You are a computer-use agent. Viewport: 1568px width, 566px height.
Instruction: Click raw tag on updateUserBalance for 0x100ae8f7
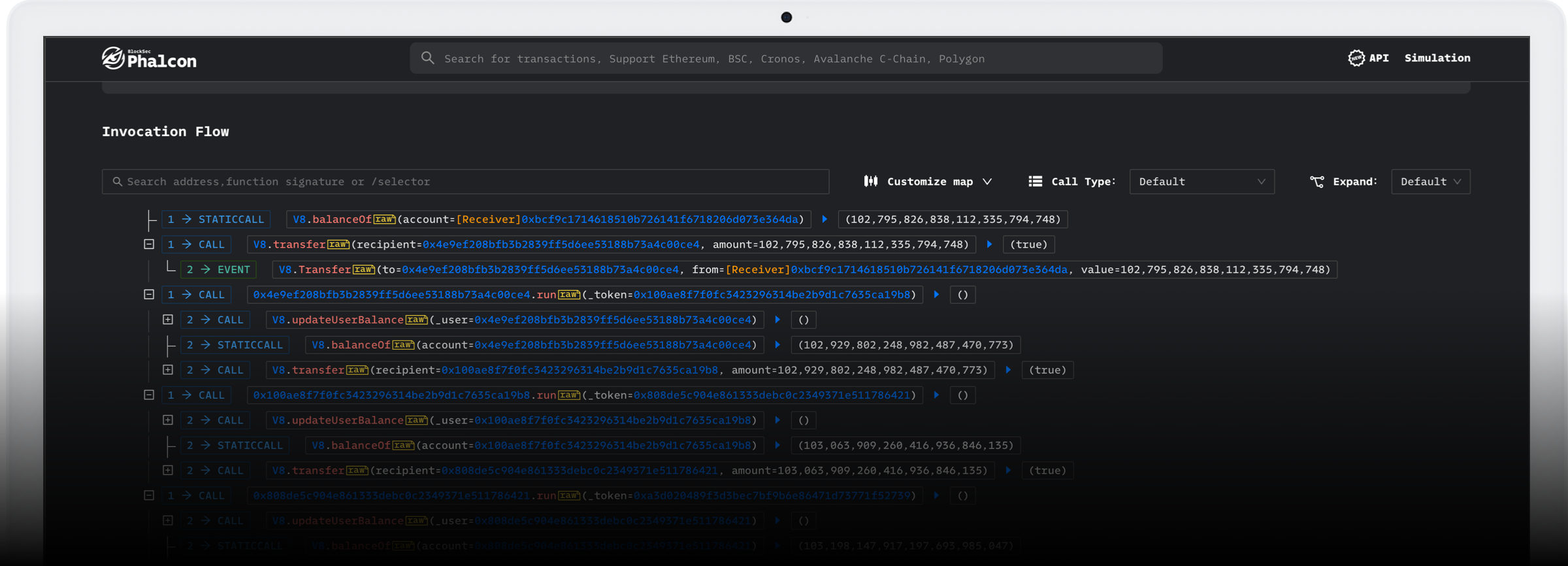point(417,420)
